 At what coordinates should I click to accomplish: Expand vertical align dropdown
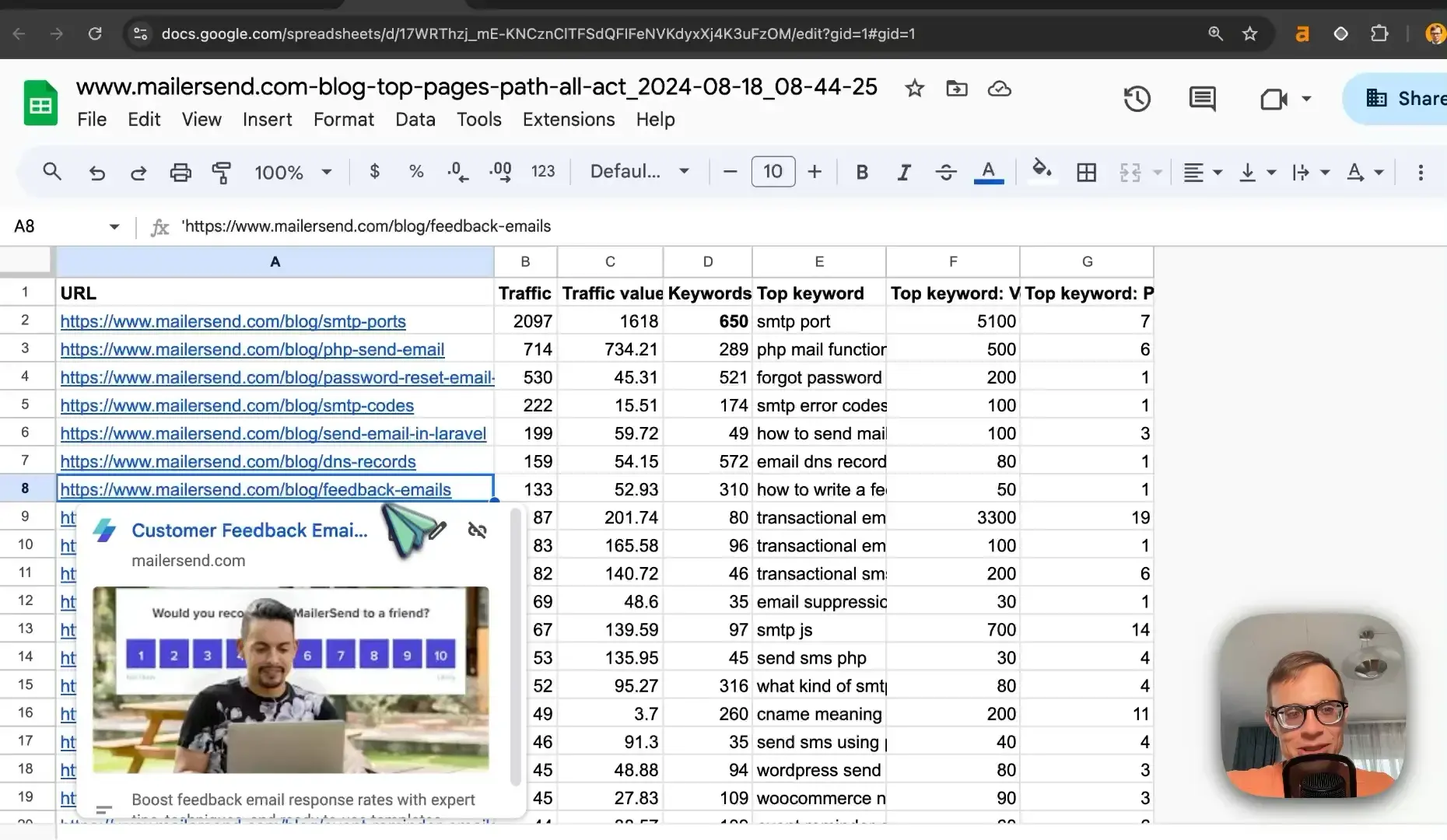(1272, 172)
